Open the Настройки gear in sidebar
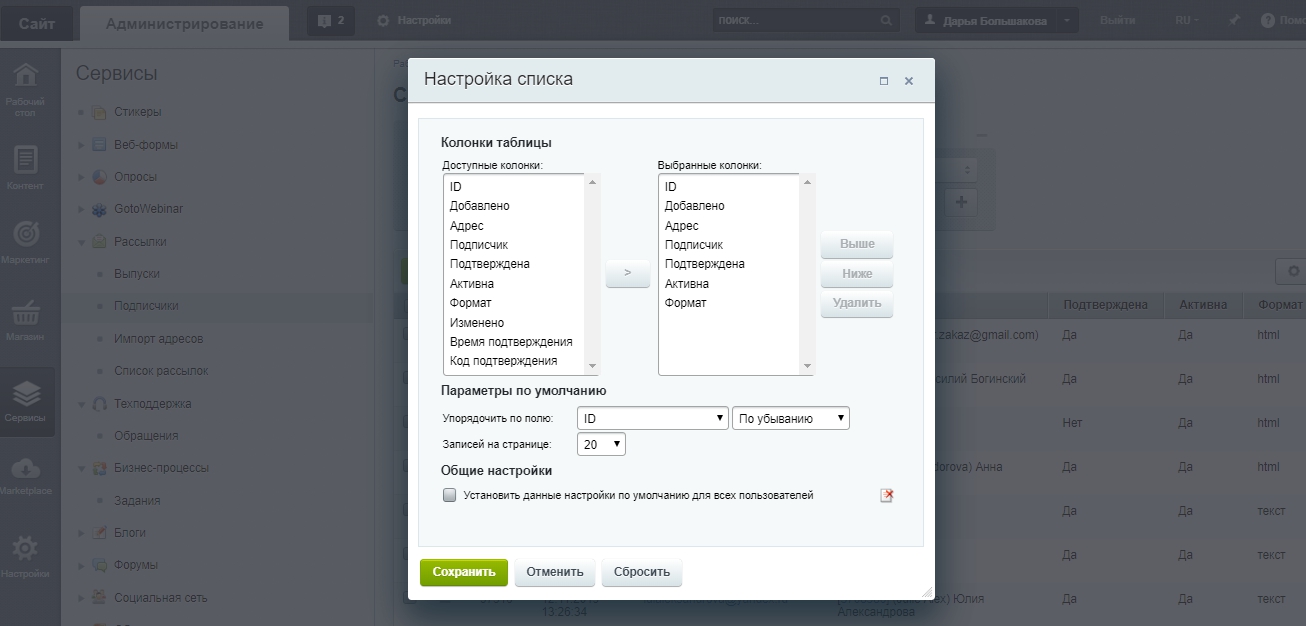The width and height of the screenshot is (1306, 626). click(25, 555)
